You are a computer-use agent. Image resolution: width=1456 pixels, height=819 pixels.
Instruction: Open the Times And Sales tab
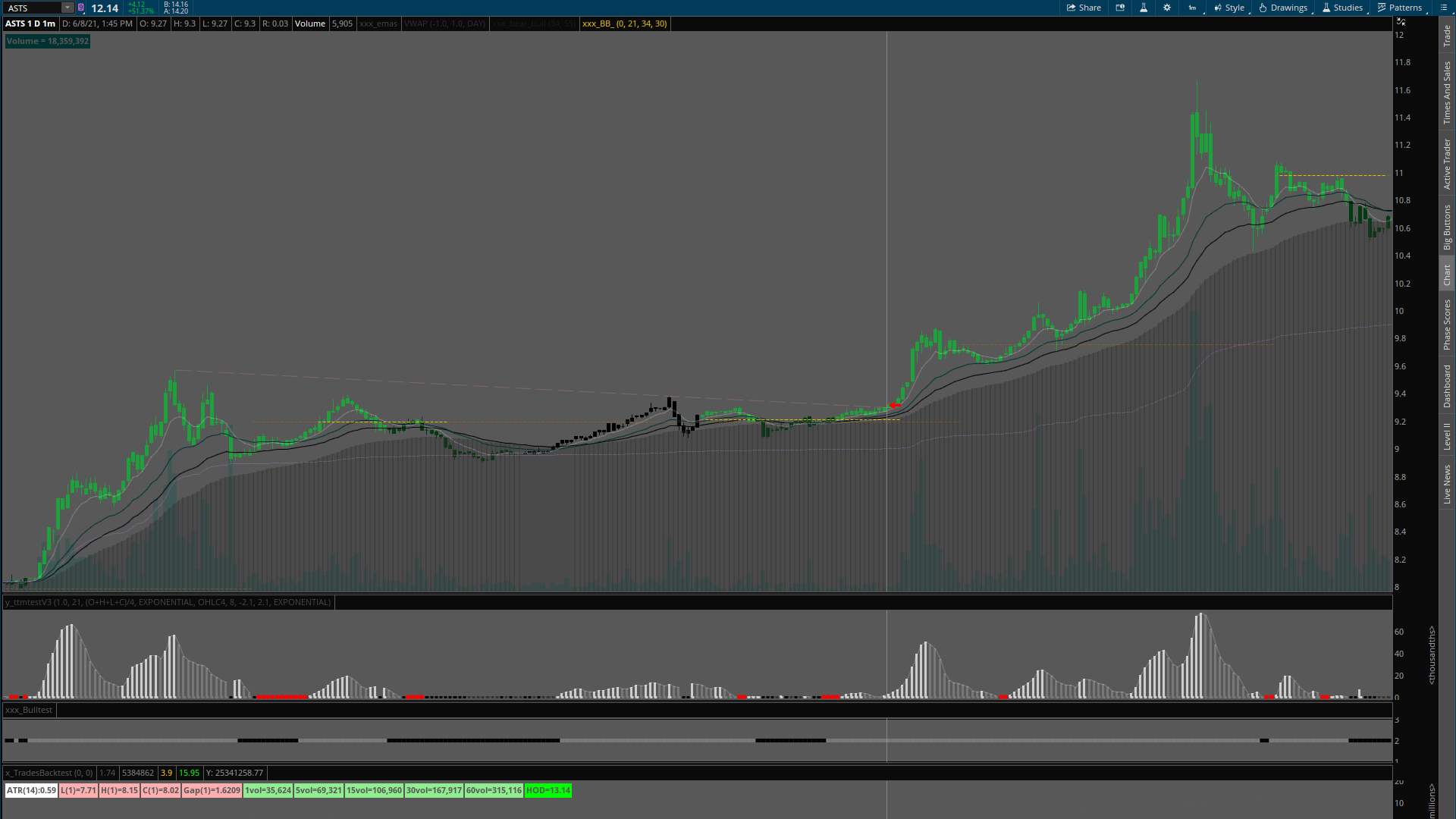tap(1447, 93)
